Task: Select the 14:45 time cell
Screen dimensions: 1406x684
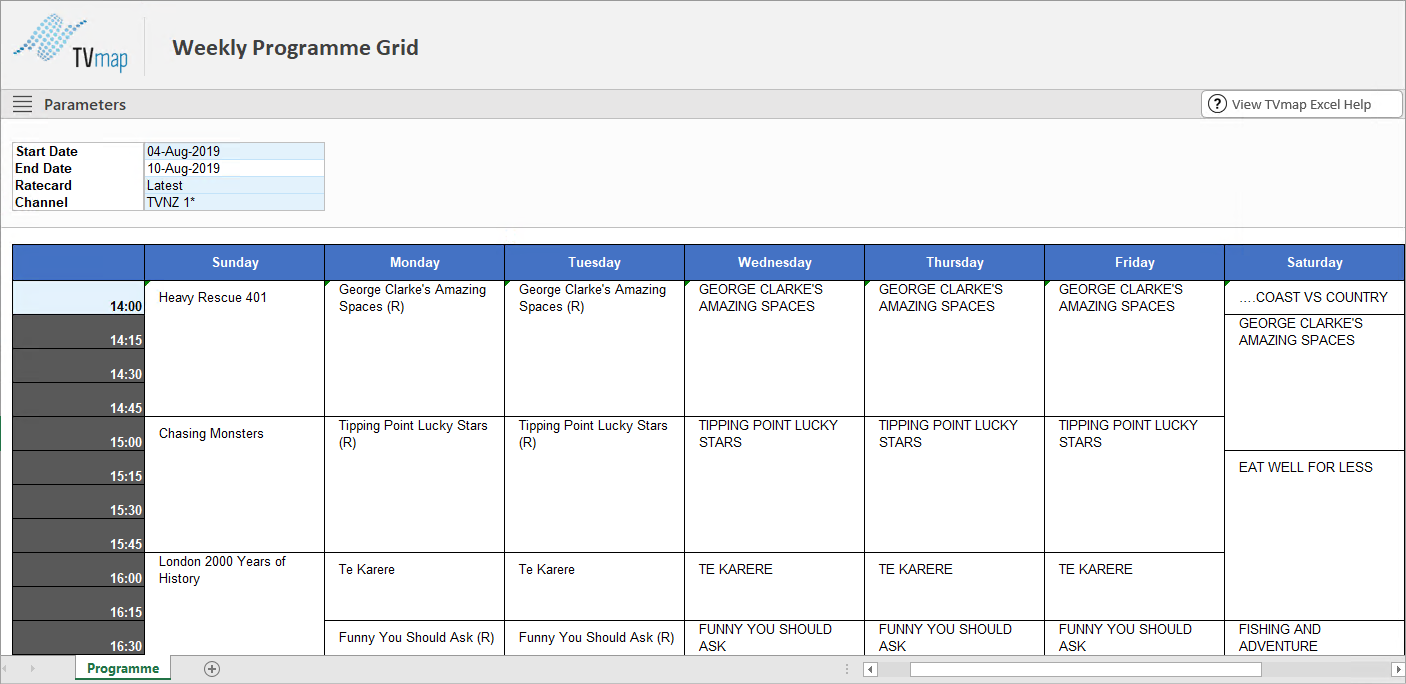Action: (78, 400)
